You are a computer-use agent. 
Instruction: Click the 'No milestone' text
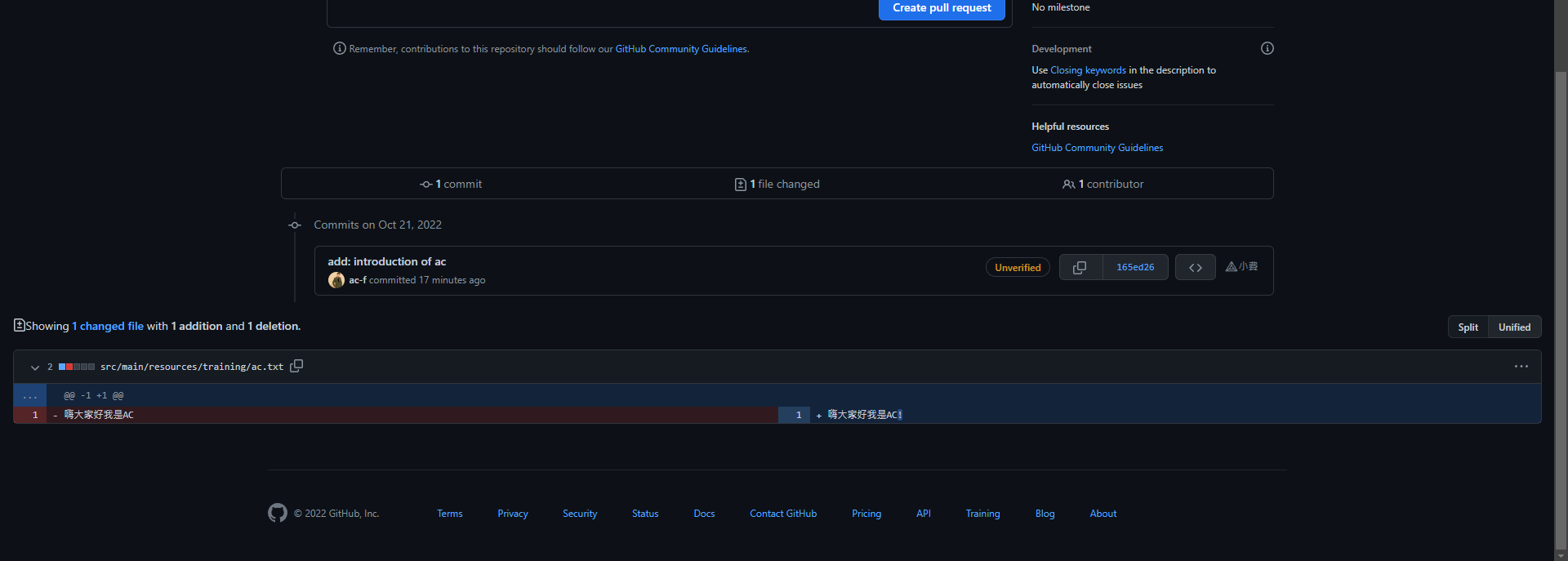pyautogui.click(x=1060, y=7)
